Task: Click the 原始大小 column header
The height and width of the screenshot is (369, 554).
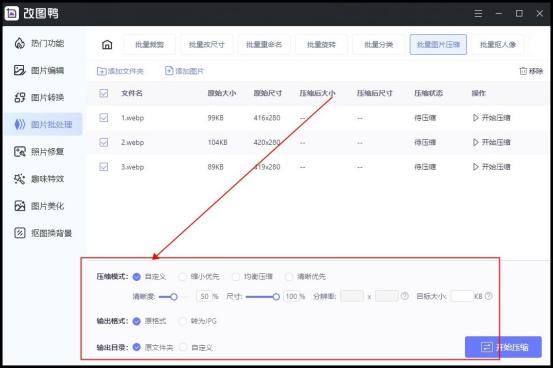Action: 222,93
